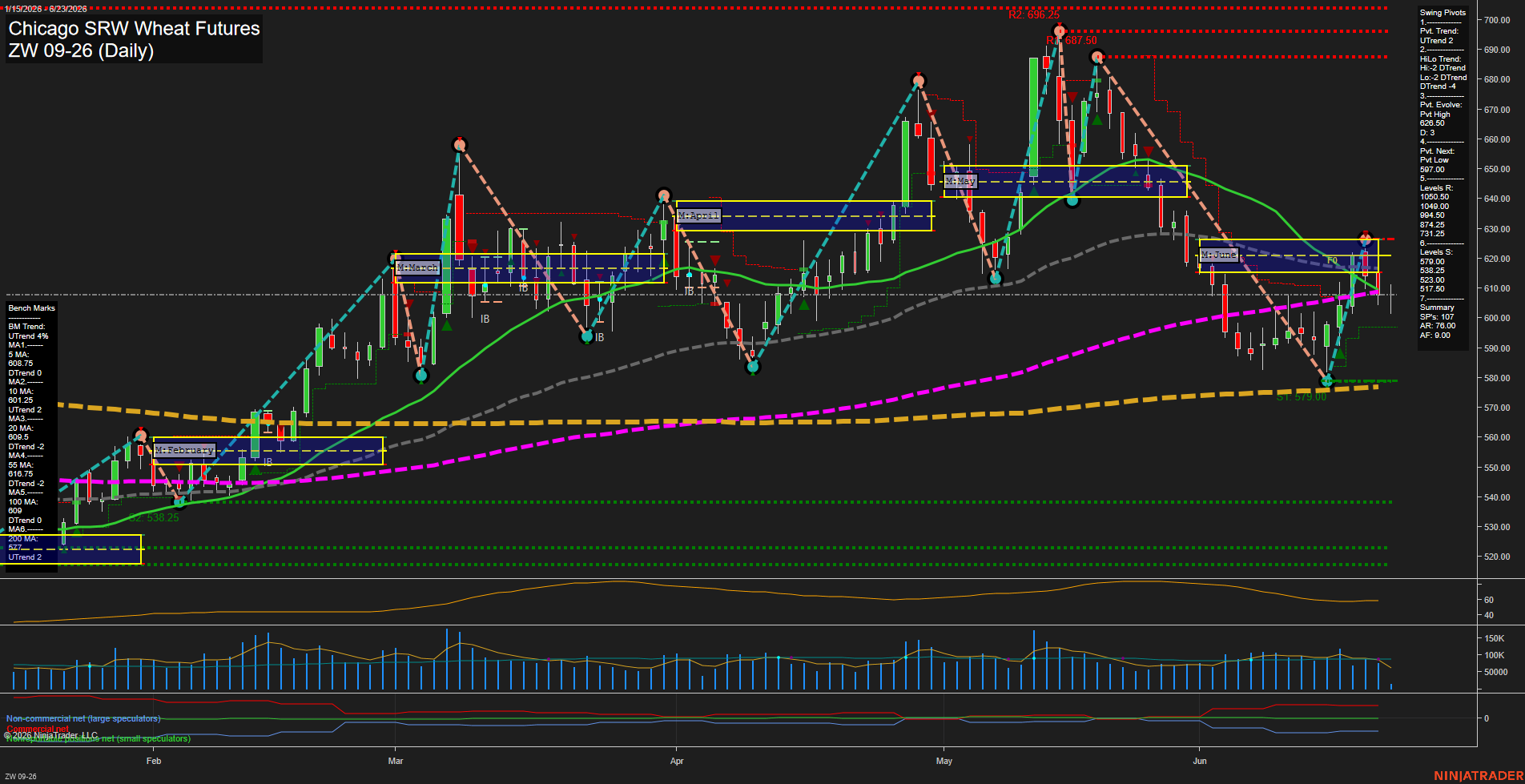
Task: Select the March swing high pivot circle
Action: (x=459, y=145)
